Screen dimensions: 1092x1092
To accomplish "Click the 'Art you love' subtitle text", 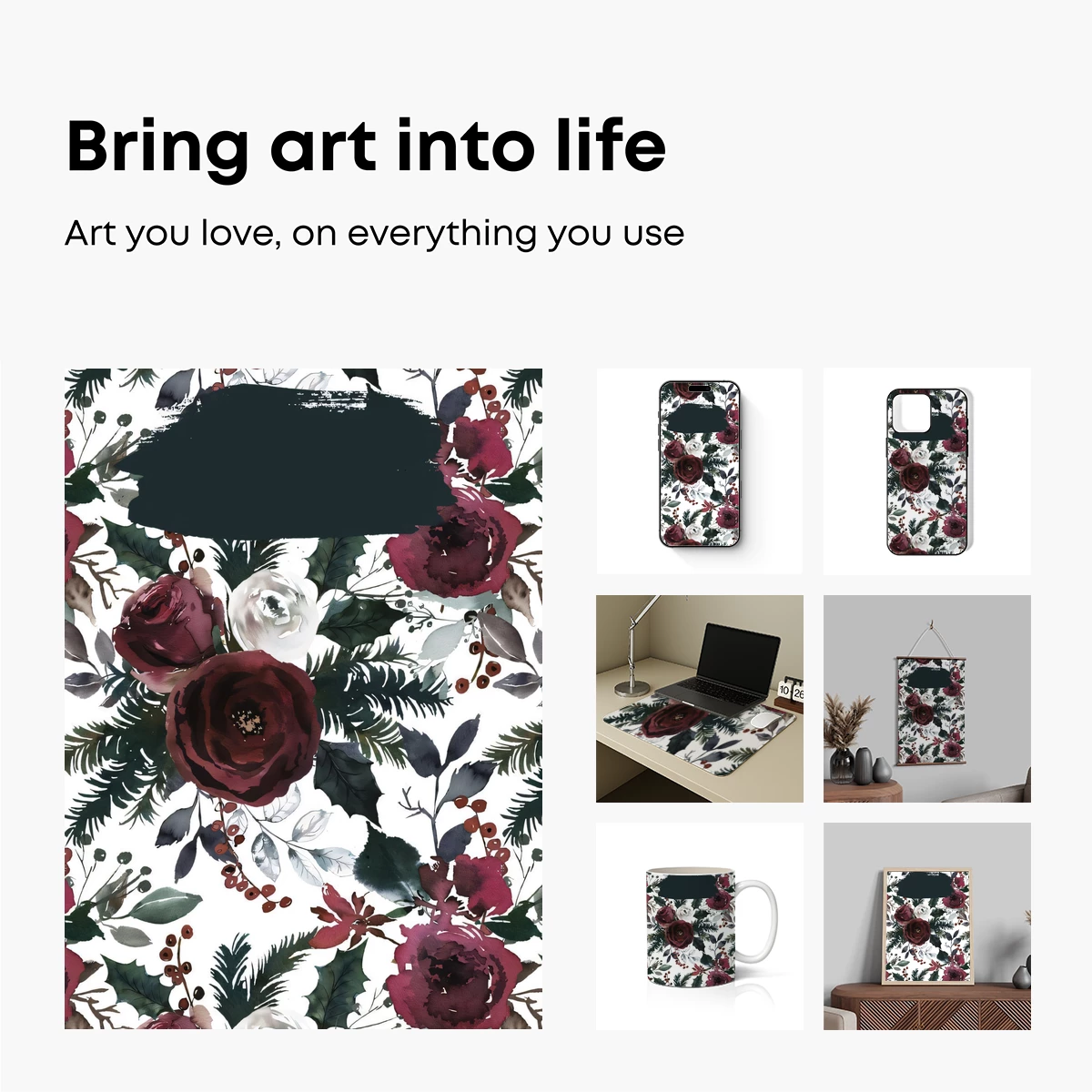I will (x=374, y=234).
